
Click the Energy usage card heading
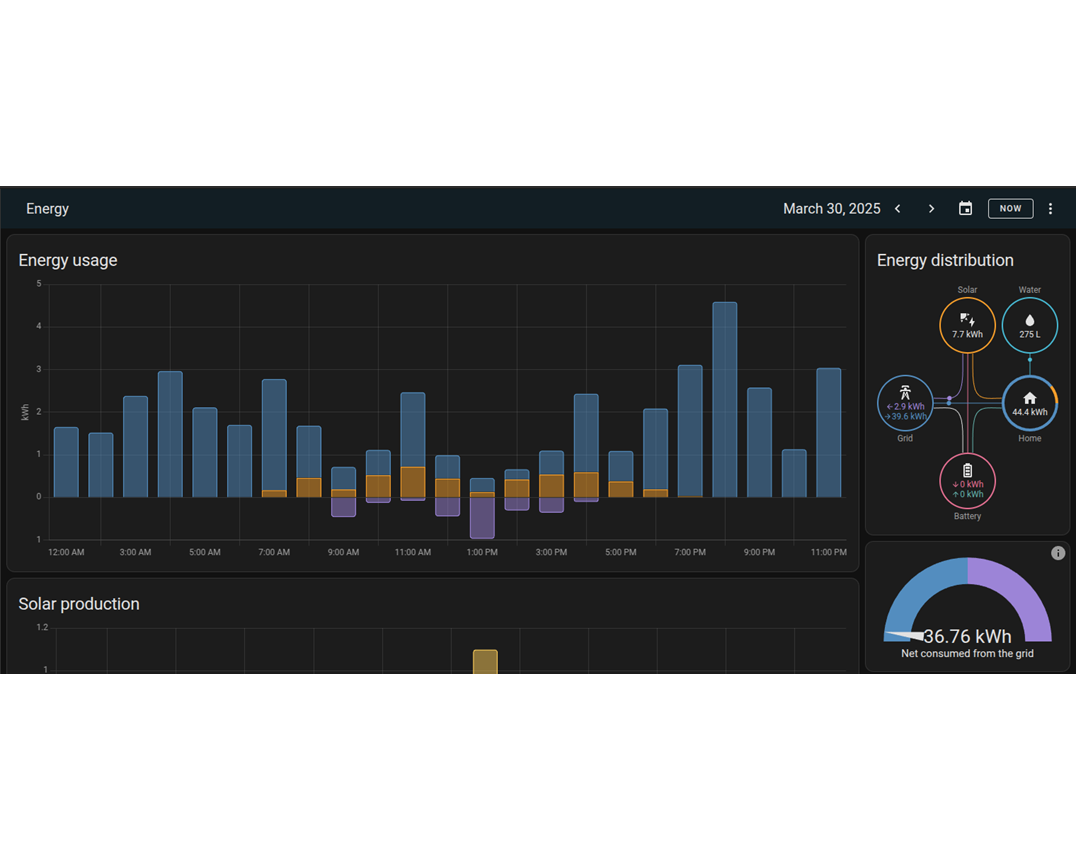point(68,260)
